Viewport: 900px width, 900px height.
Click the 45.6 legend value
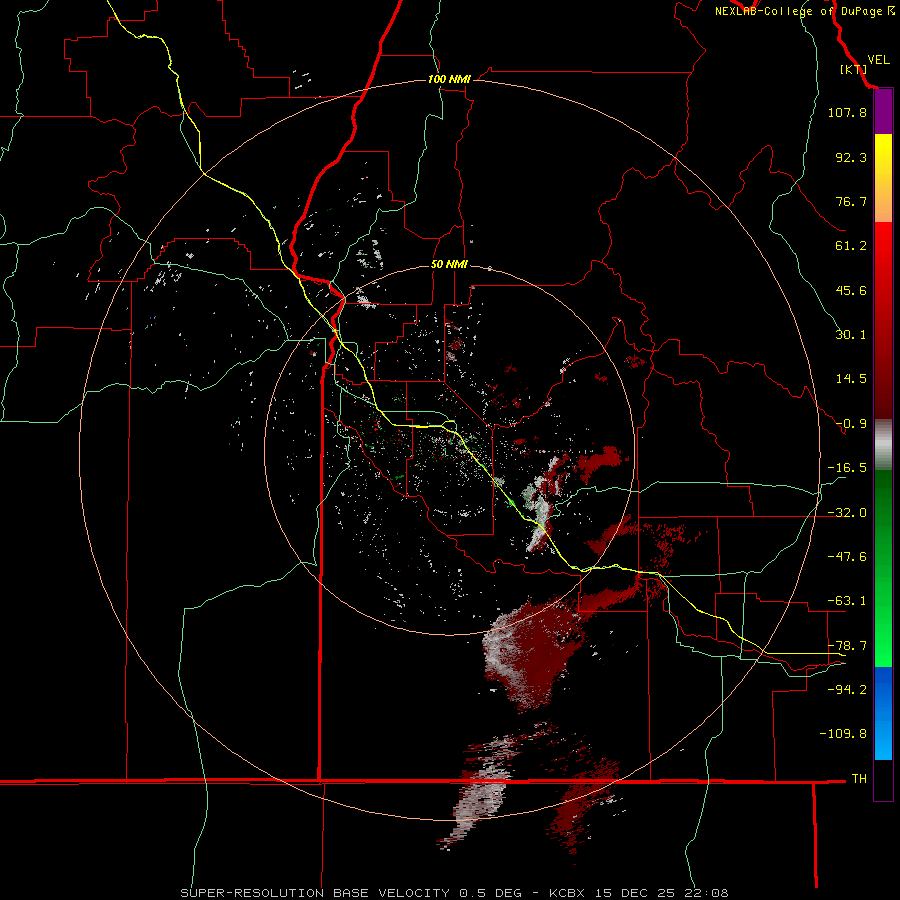pos(851,290)
